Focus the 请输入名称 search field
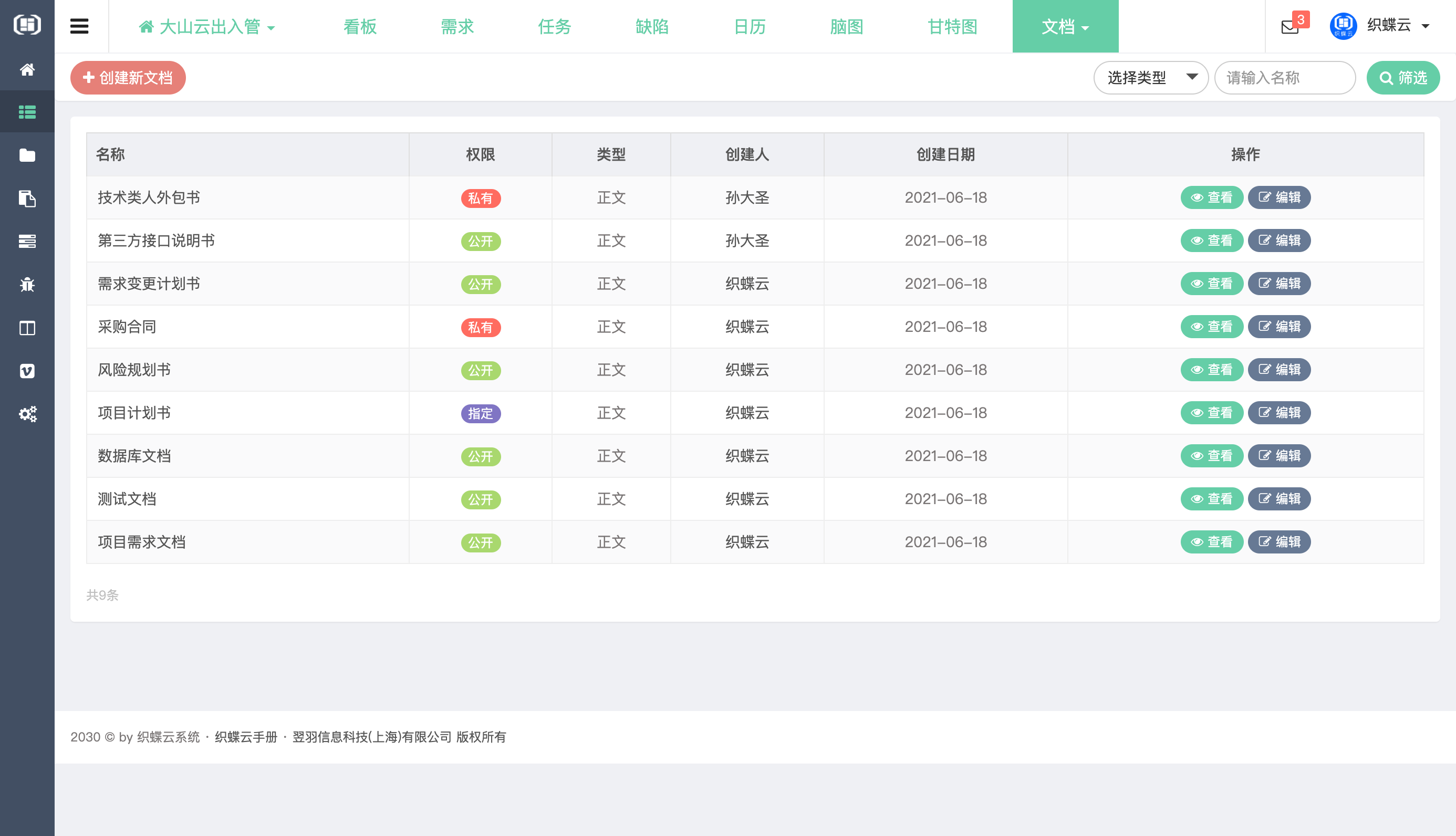1456x836 pixels. point(1284,78)
